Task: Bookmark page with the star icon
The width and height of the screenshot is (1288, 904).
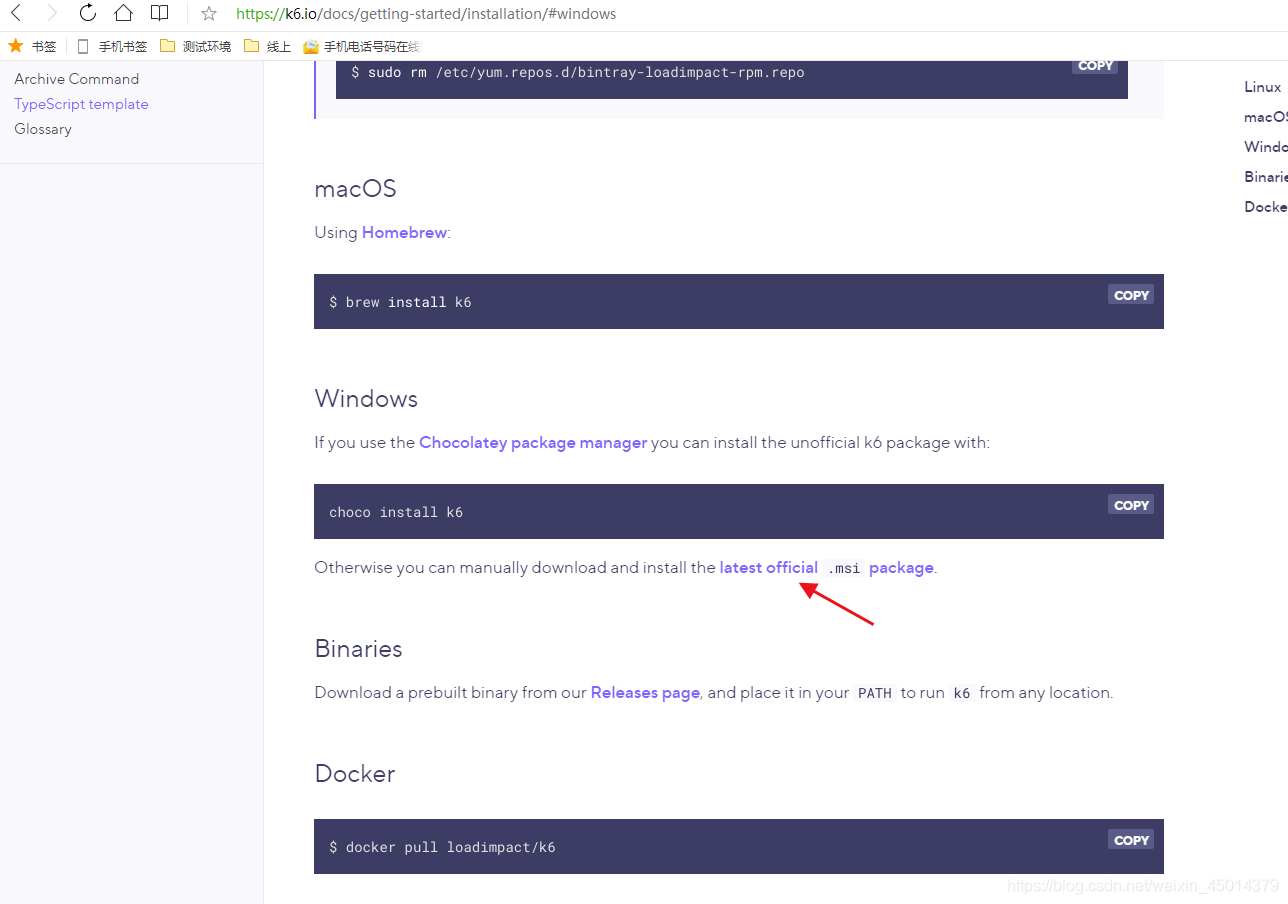Action: point(209,14)
